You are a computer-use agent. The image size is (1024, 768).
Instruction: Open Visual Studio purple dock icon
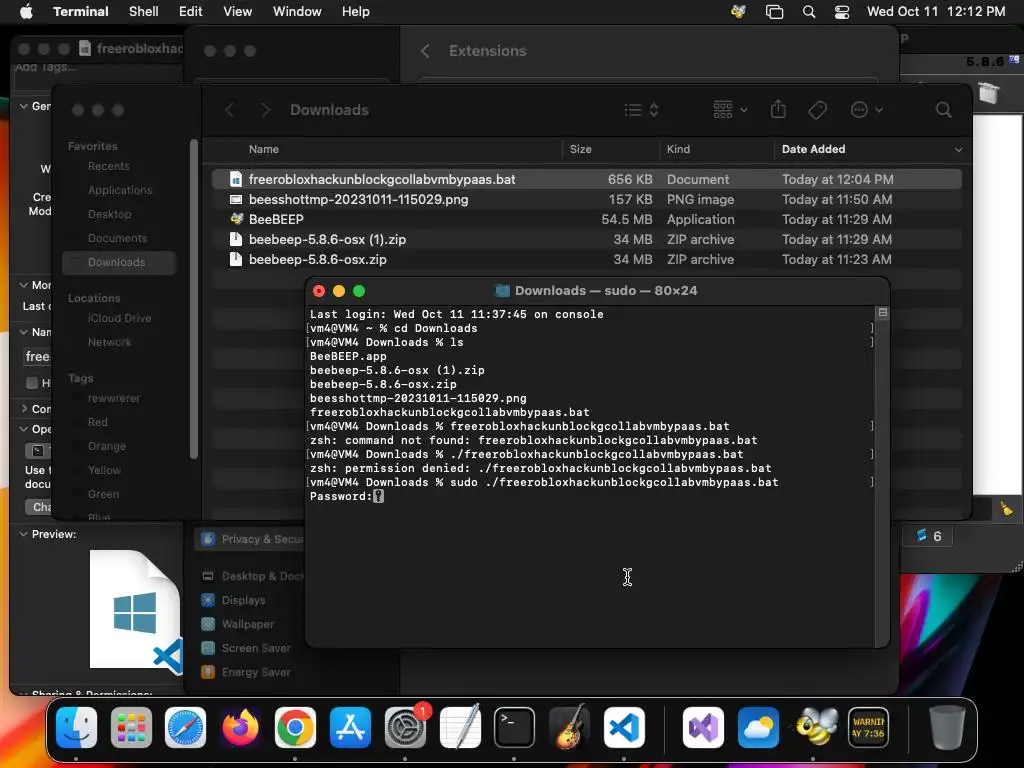pos(703,728)
